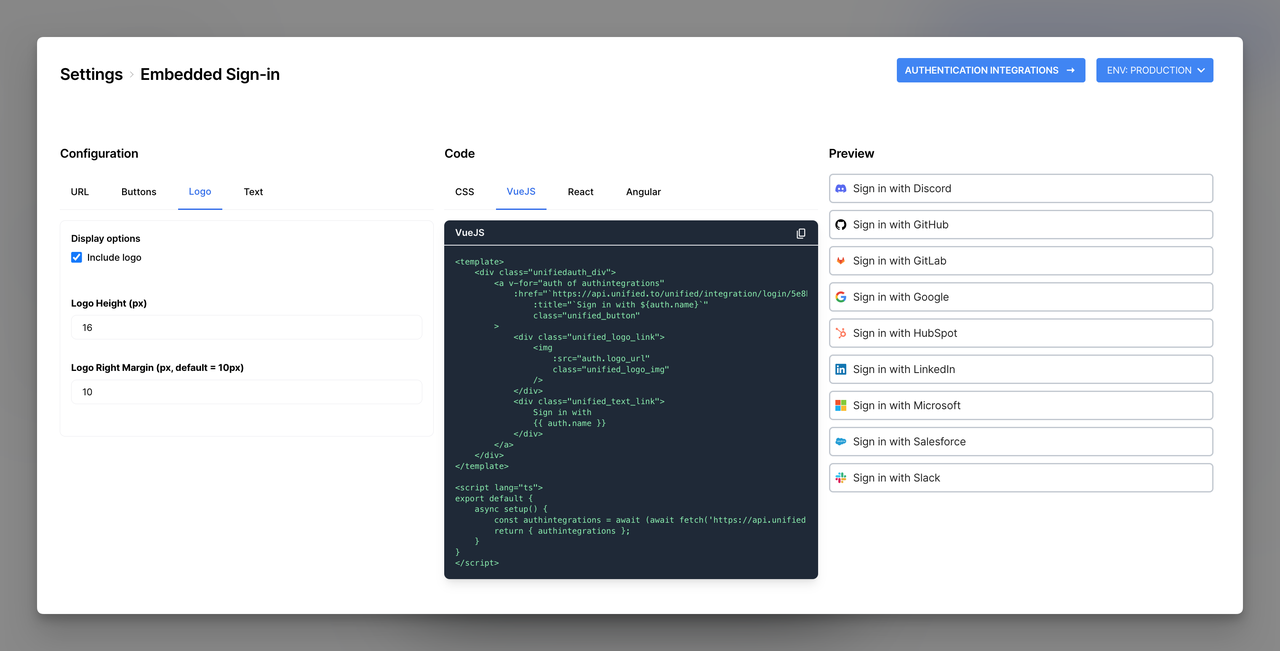Click Sign in with Microsoft button text
The height and width of the screenshot is (651, 1280).
click(x=907, y=405)
